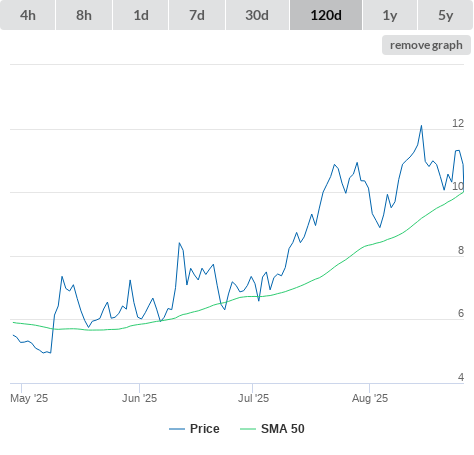Click the 6 value on price axis
The height and width of the screenshot is (455, 474).
(461, 313)
